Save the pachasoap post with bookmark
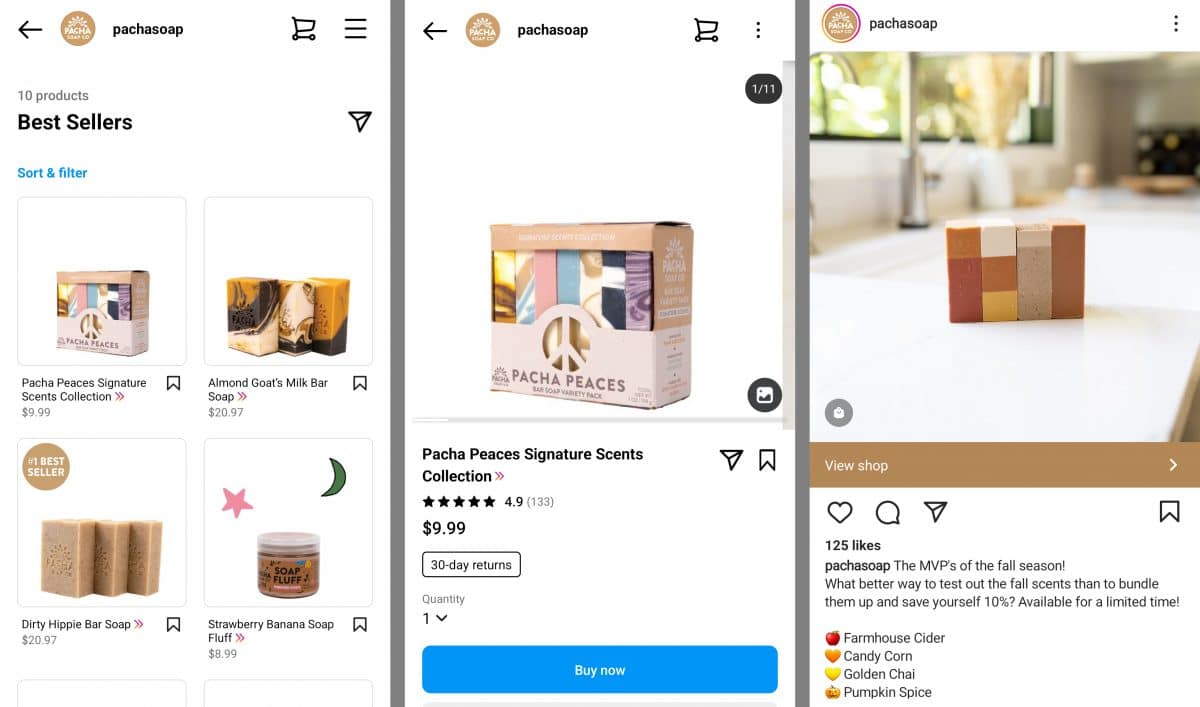 1169,512
